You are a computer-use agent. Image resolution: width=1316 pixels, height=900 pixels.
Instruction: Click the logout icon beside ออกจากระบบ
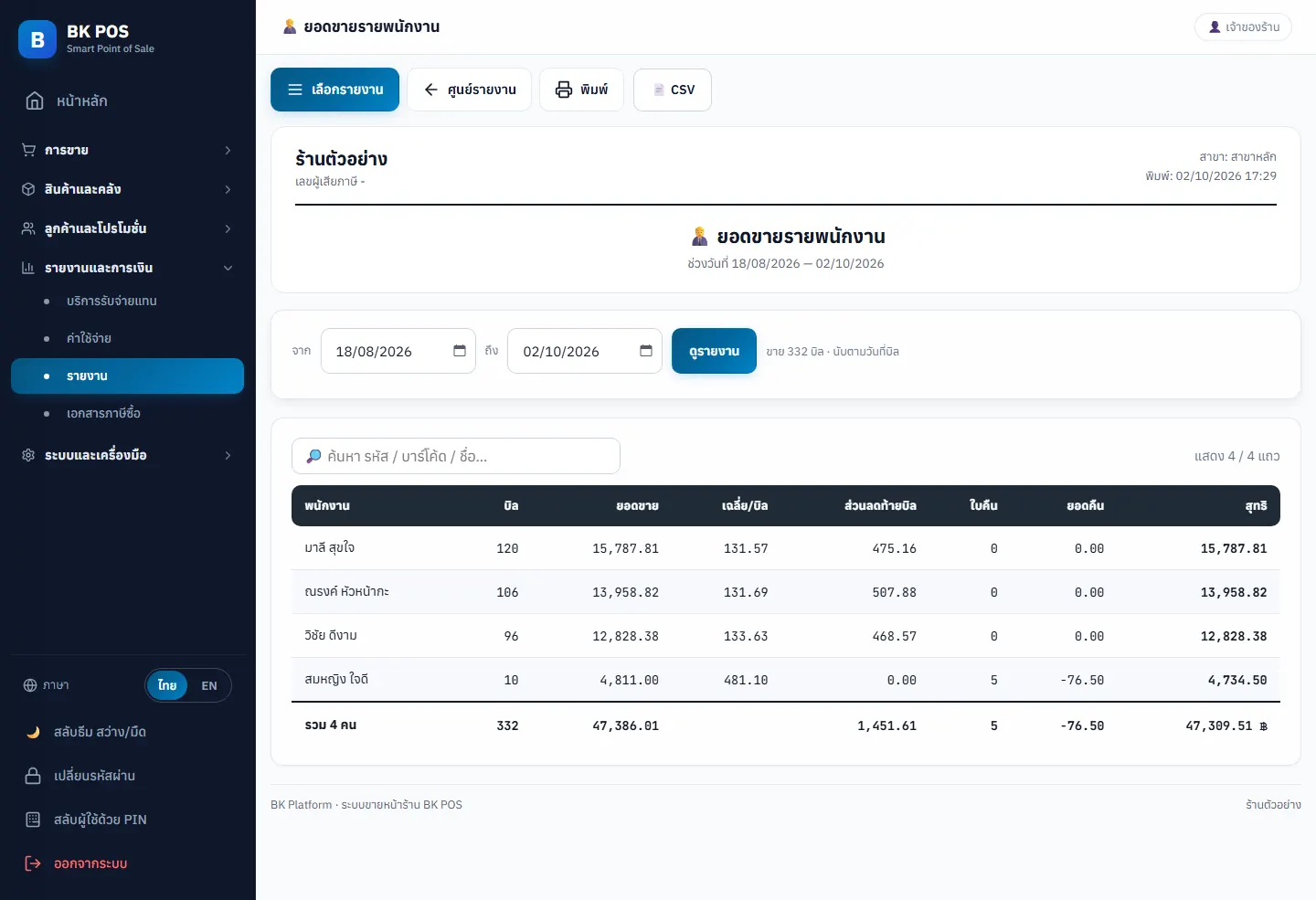33,863
